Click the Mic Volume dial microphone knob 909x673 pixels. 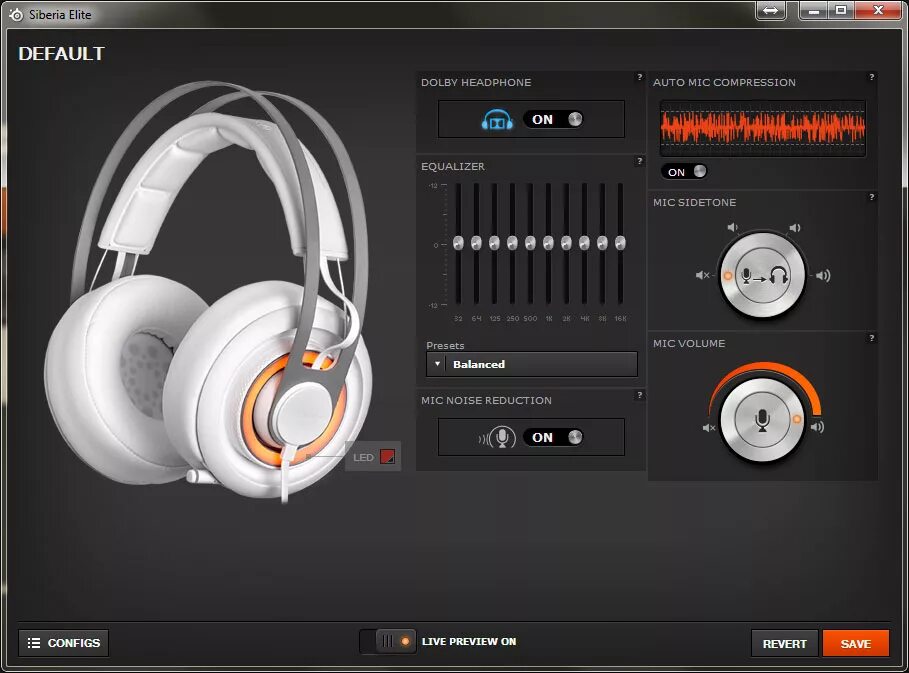click(x=762, y=420)
